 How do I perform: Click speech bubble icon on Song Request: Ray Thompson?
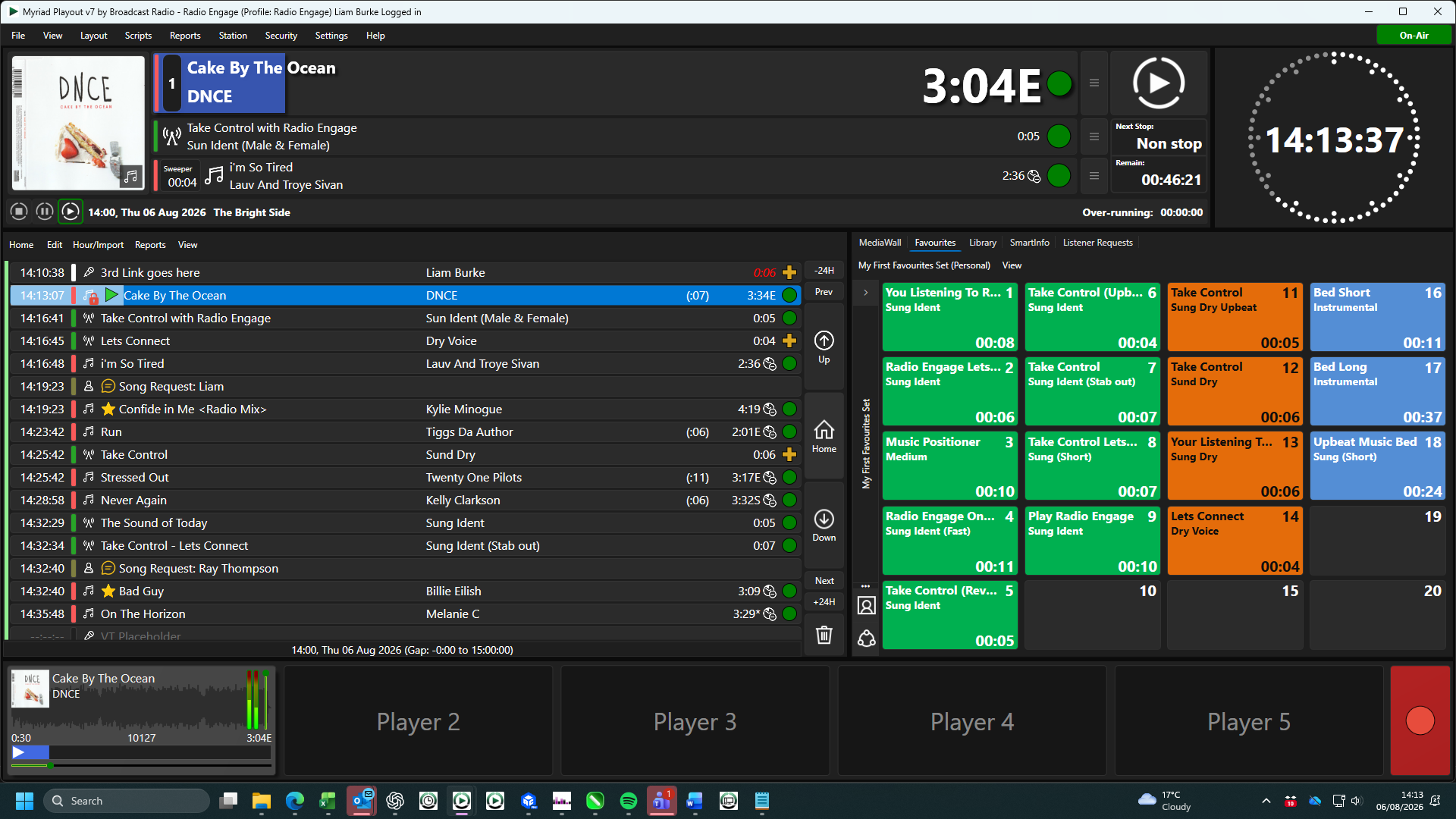[108, 569]
